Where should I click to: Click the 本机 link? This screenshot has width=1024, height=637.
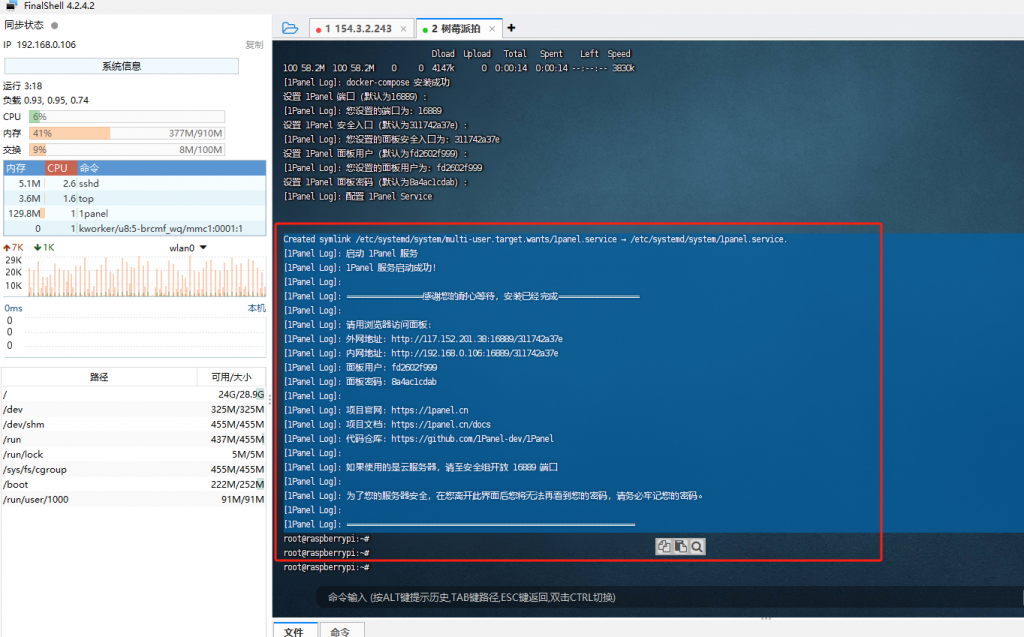257,308
